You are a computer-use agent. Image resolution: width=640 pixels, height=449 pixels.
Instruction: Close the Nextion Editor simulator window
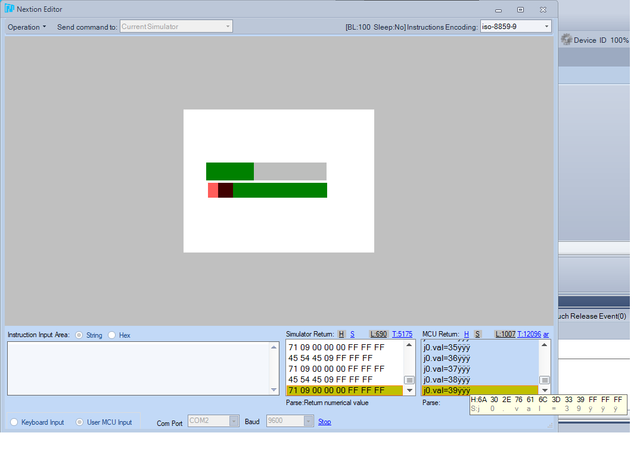point(543,10)
